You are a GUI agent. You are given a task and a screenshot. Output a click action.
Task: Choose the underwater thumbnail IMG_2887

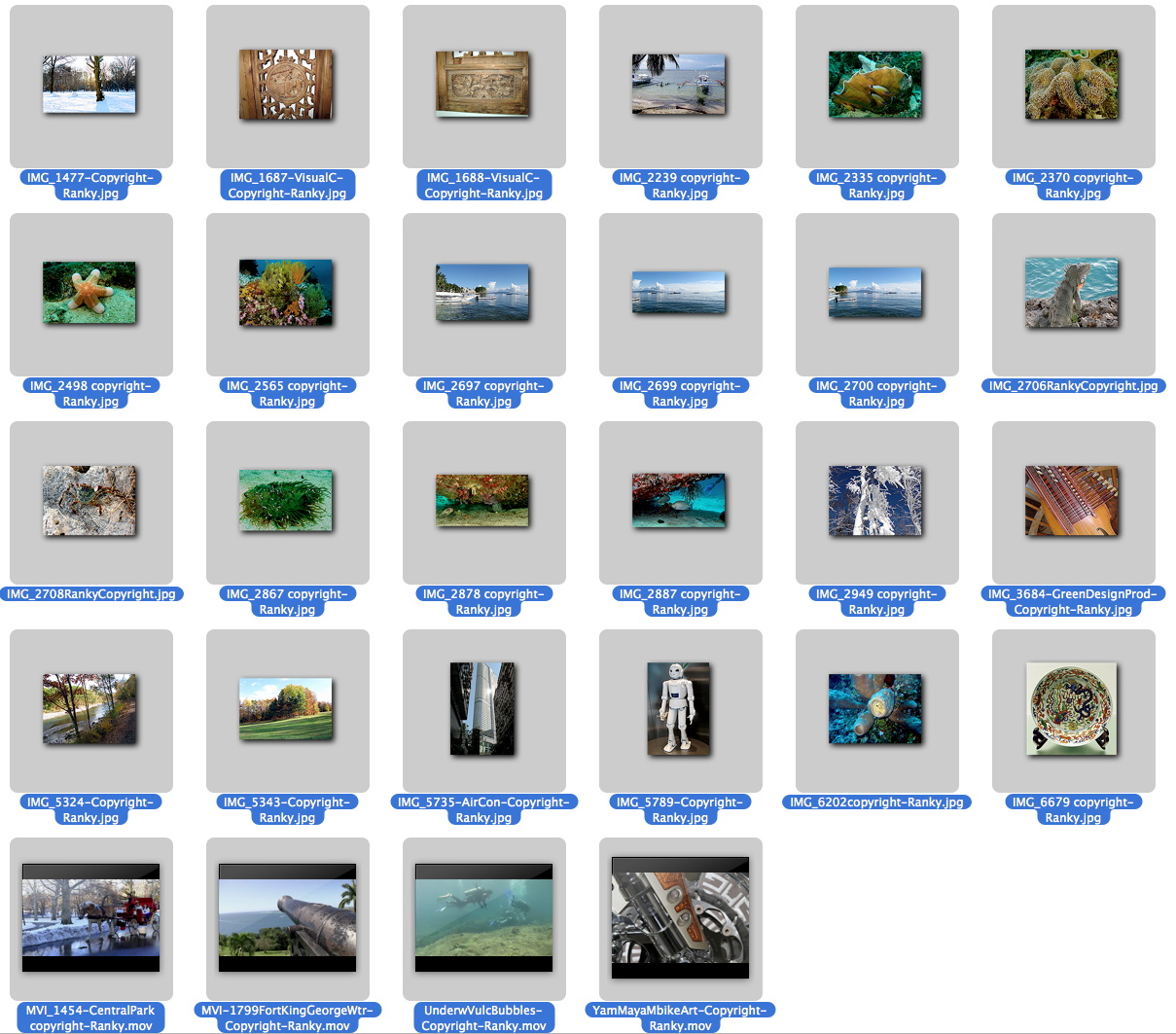click(x=680, y=501)
